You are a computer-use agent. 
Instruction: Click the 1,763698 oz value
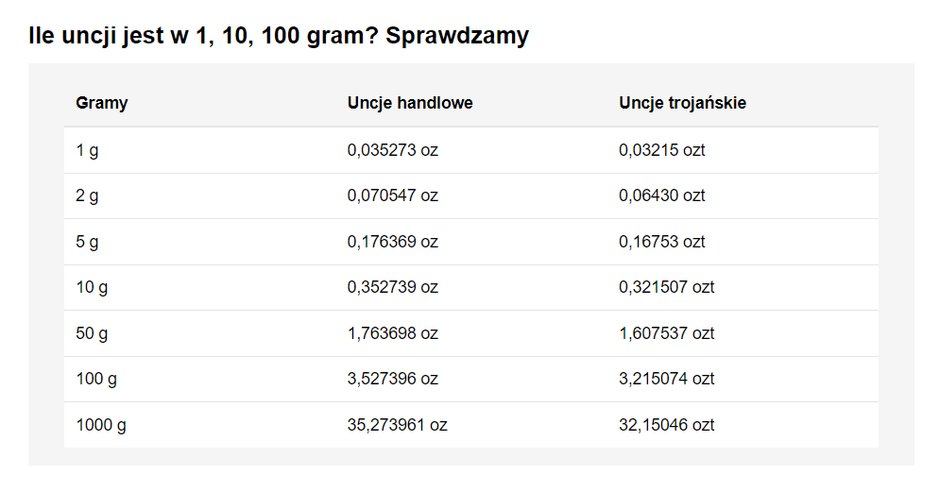(x=393, y=333)
